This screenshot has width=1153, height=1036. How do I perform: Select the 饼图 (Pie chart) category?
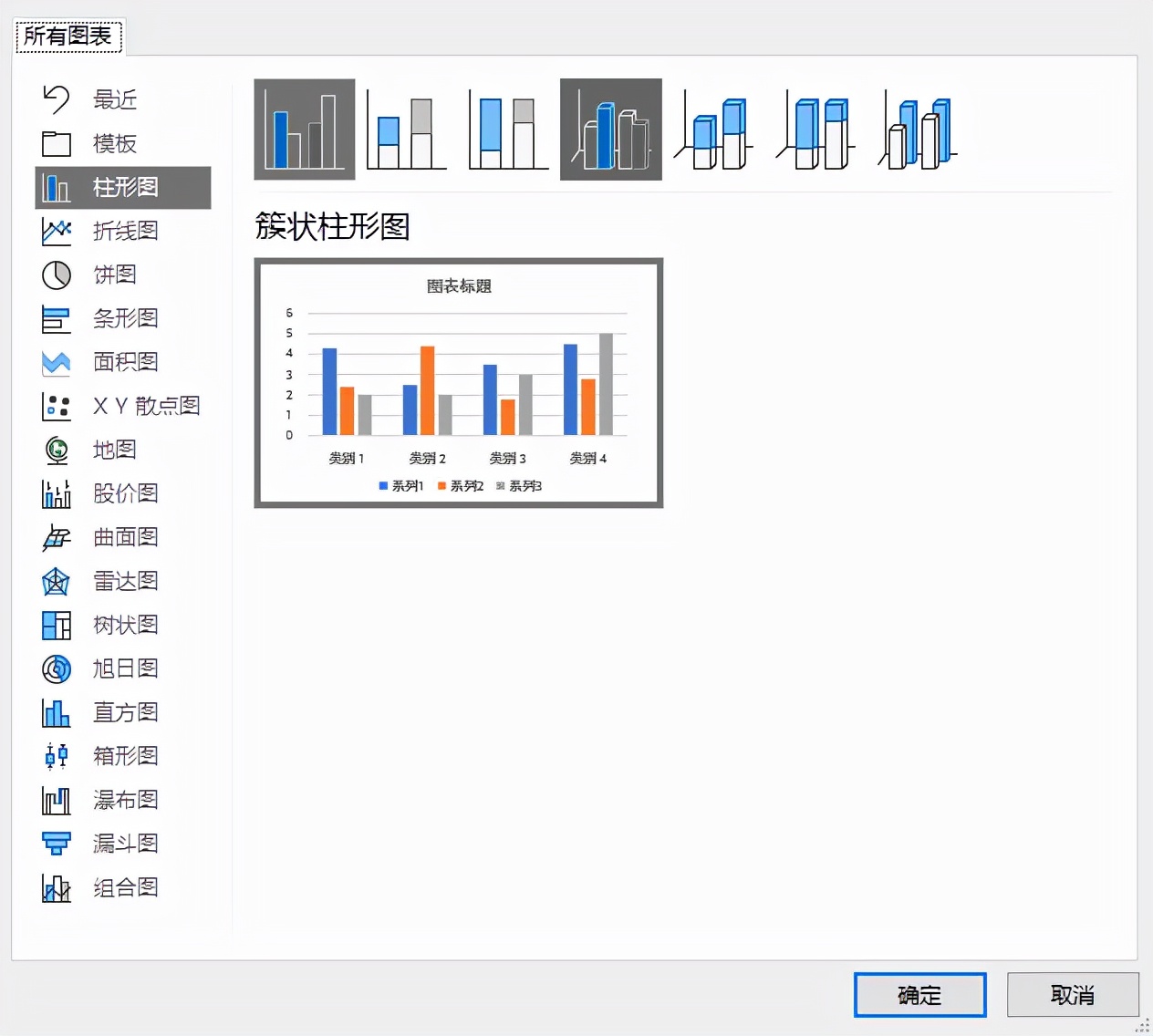point(115,275)
